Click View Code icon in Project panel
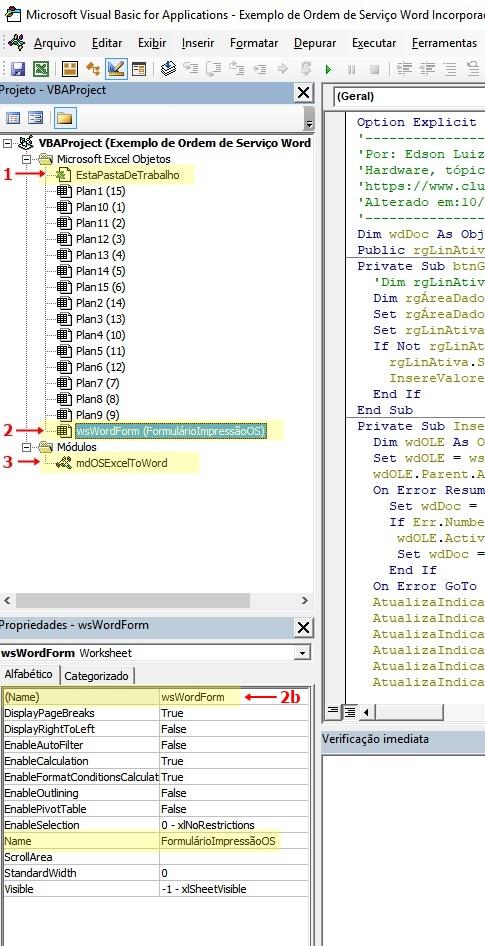 click(x=13, y=118)
